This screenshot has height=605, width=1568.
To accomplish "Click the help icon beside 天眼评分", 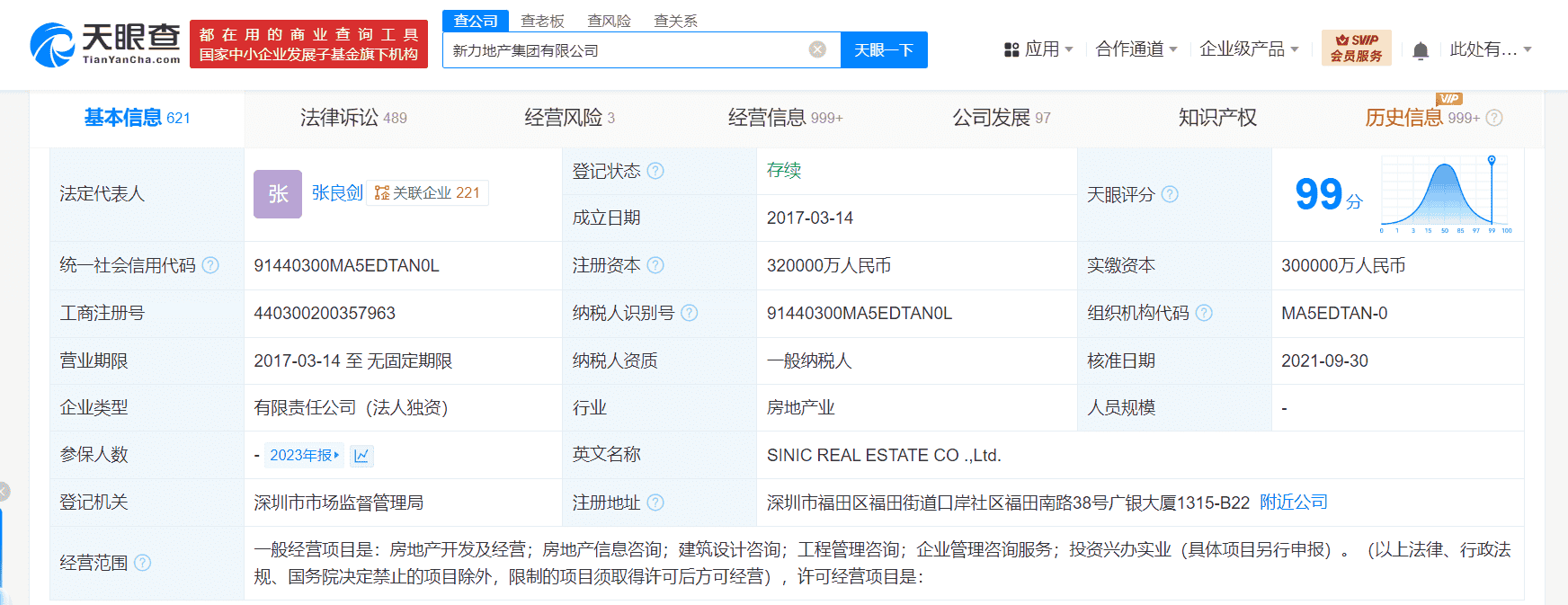I will tap(1170, 194).
